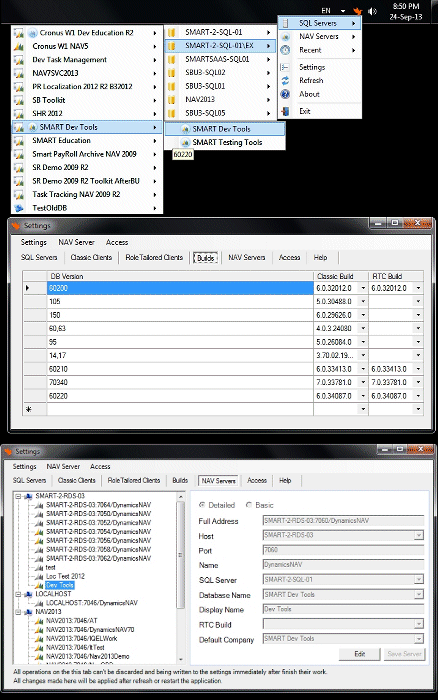Click the volume speaker icon in system tray
Viewport: 438px width, 700px height.
coord(372,11)
